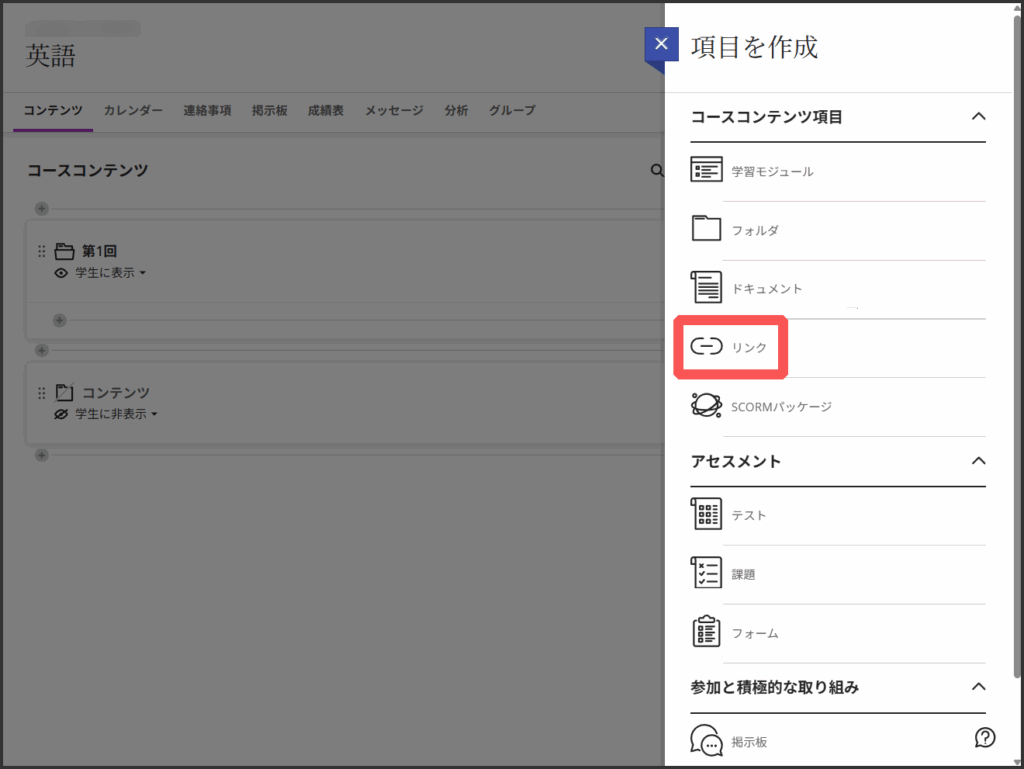This screenshot has height=769, width=1024.
Task: Switch to the カレンダー tab
Action: [x=133, y=111]
